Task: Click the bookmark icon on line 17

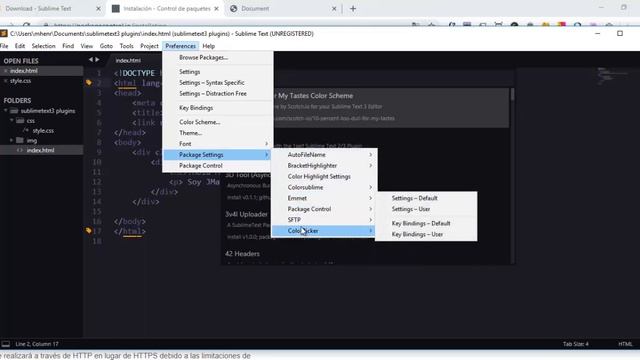Action: point(89,231)
